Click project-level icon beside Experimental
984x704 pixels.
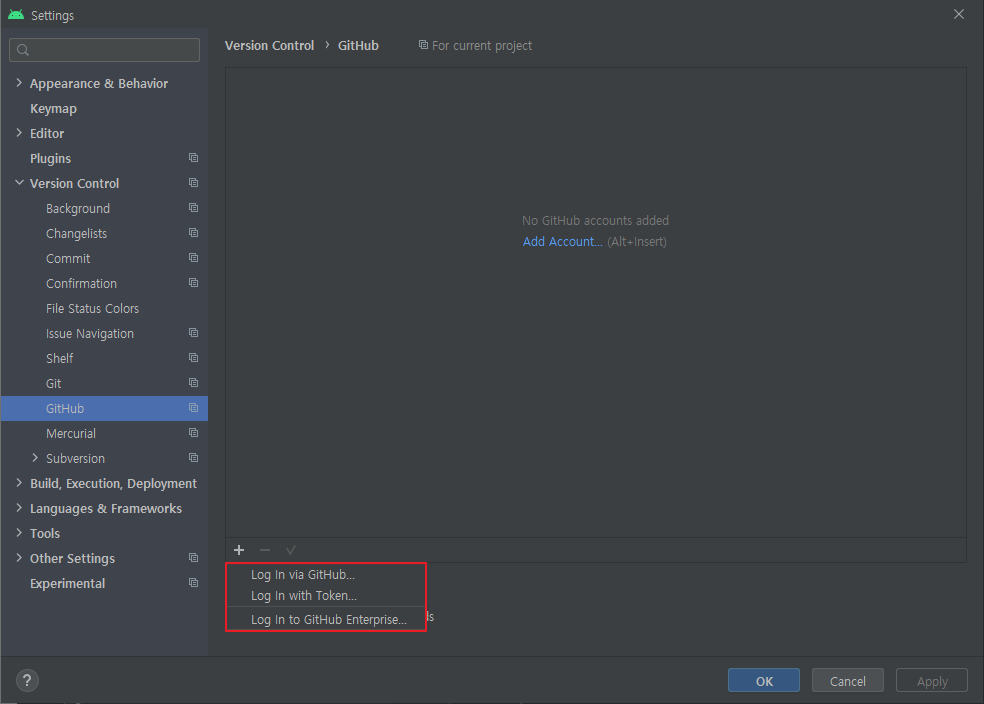pyautogui.click(x=193, y=584)
